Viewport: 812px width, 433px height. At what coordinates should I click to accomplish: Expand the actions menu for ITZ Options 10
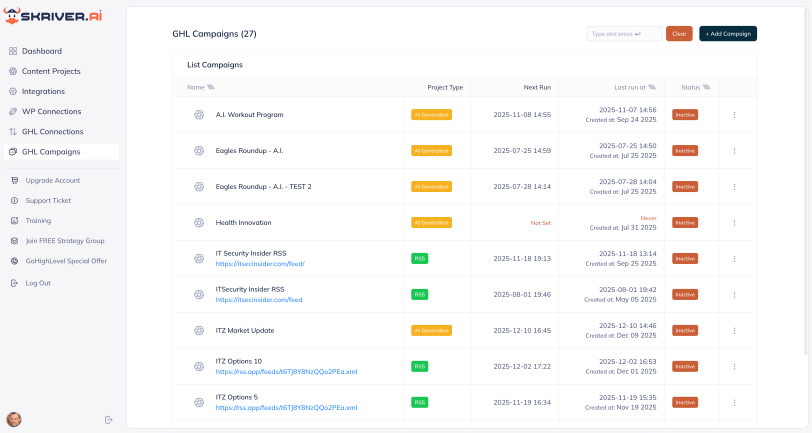734,367
